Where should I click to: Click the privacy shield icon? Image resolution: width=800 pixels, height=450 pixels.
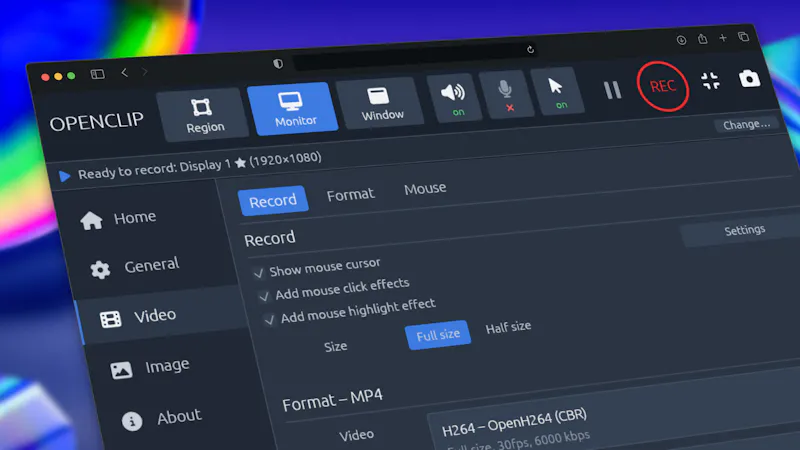coord(278,63)
